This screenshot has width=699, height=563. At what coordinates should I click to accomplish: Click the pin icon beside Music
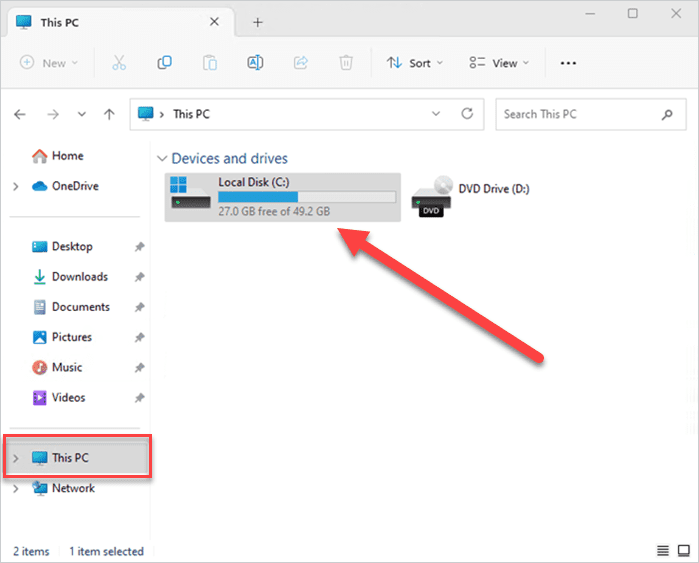coord(140,367)
